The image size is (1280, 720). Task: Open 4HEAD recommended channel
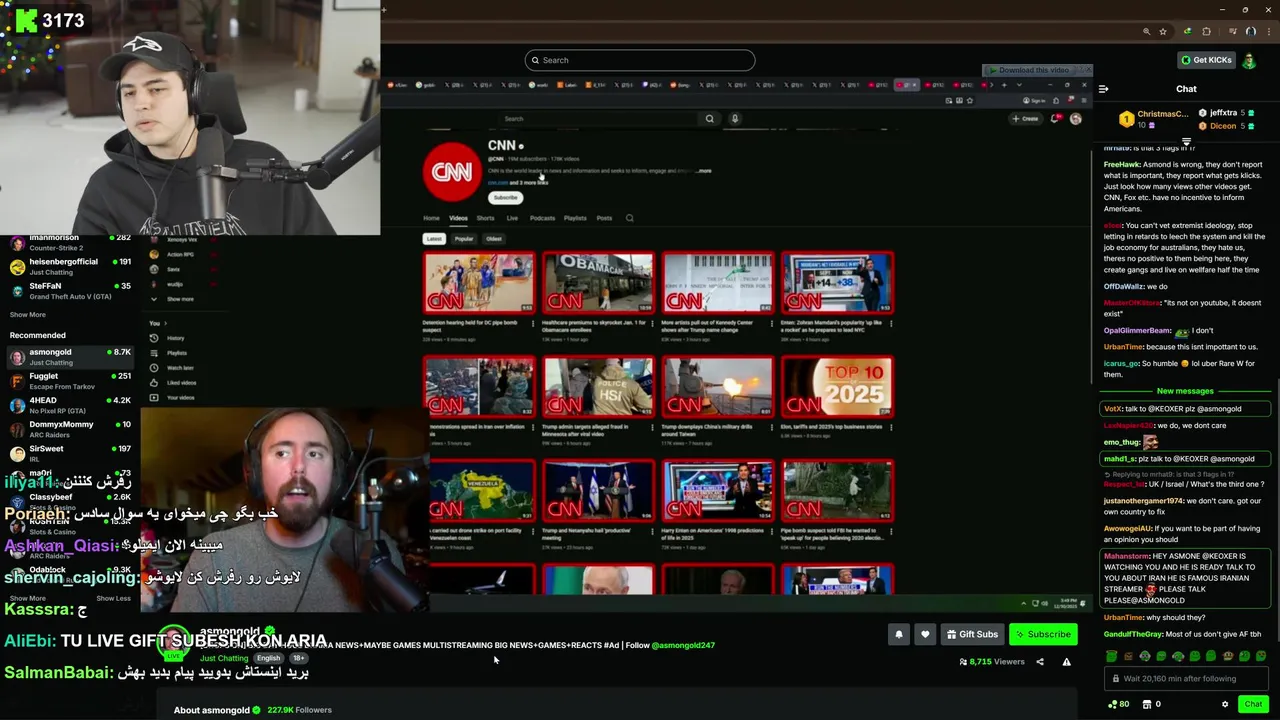point(70,405)
